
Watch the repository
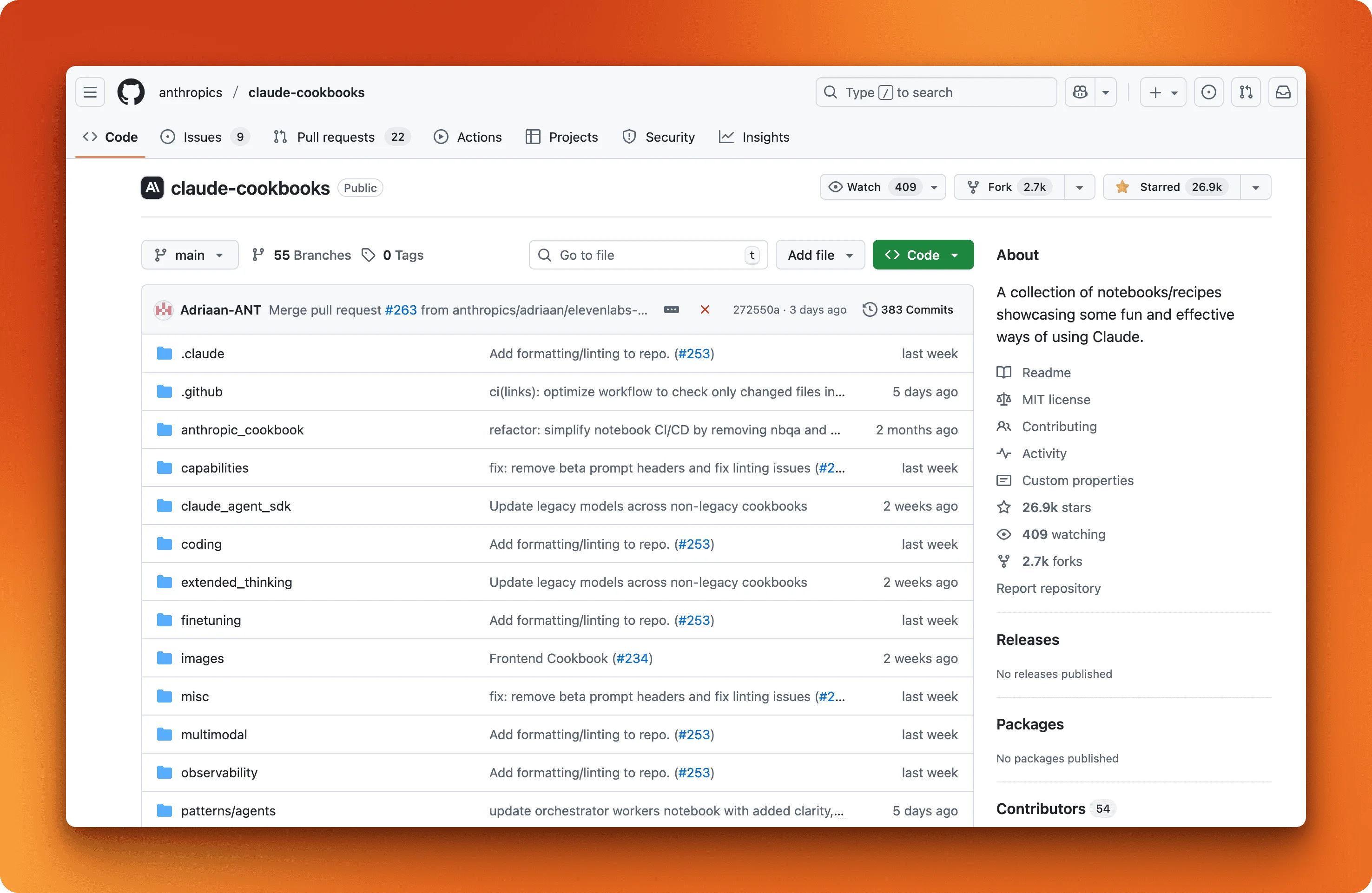tap(865, 187)
